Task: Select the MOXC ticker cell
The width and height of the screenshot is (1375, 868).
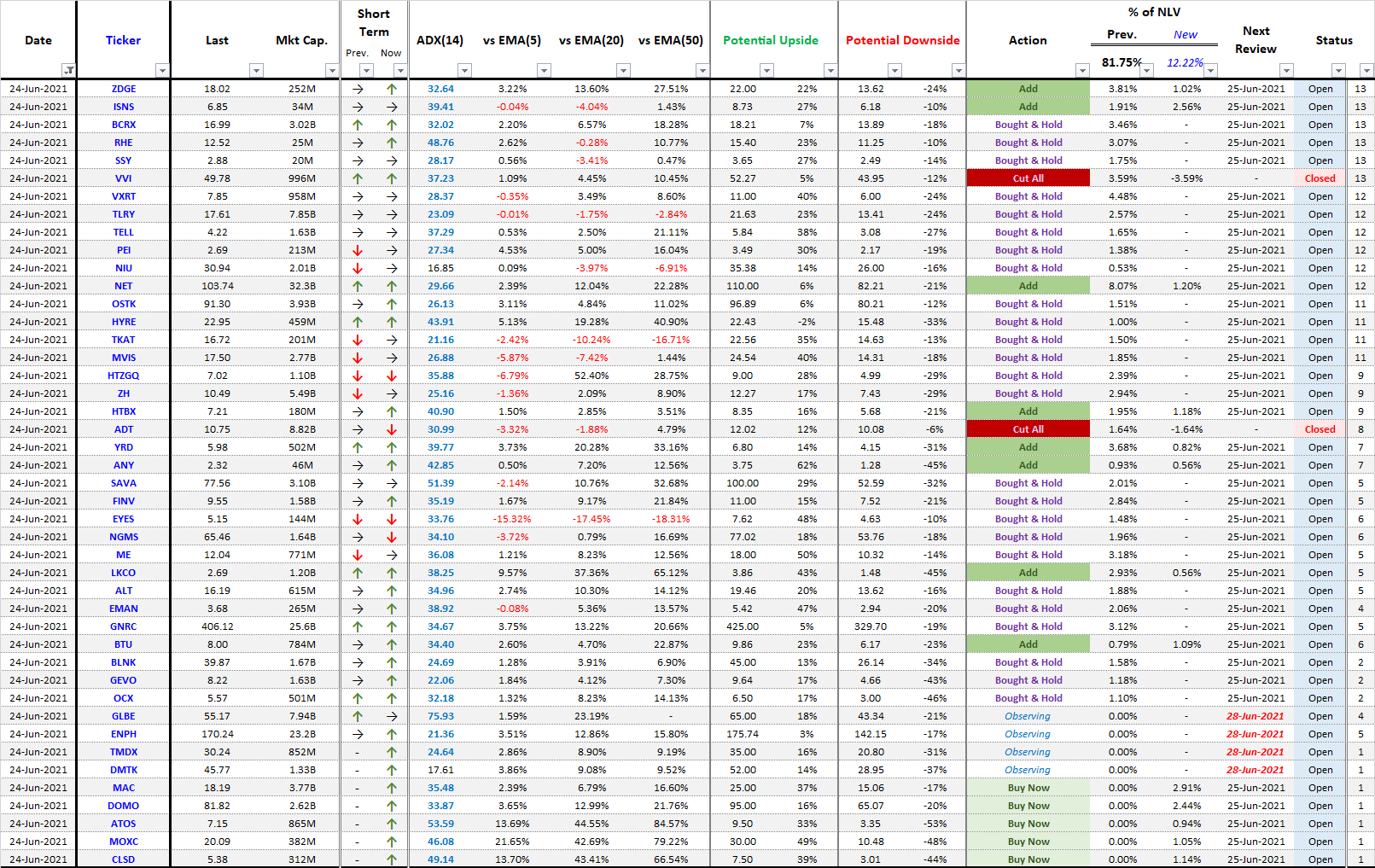Action: (124, 842)
